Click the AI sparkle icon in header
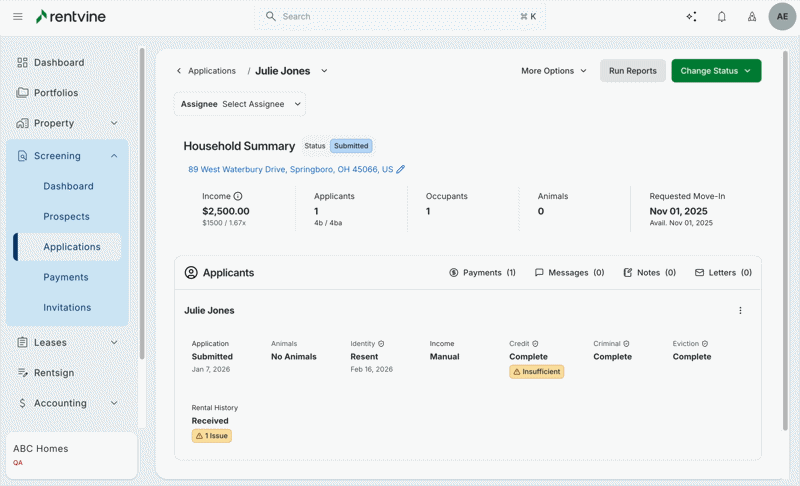Screen dimensions: 800x486 (x=691, y=17)
